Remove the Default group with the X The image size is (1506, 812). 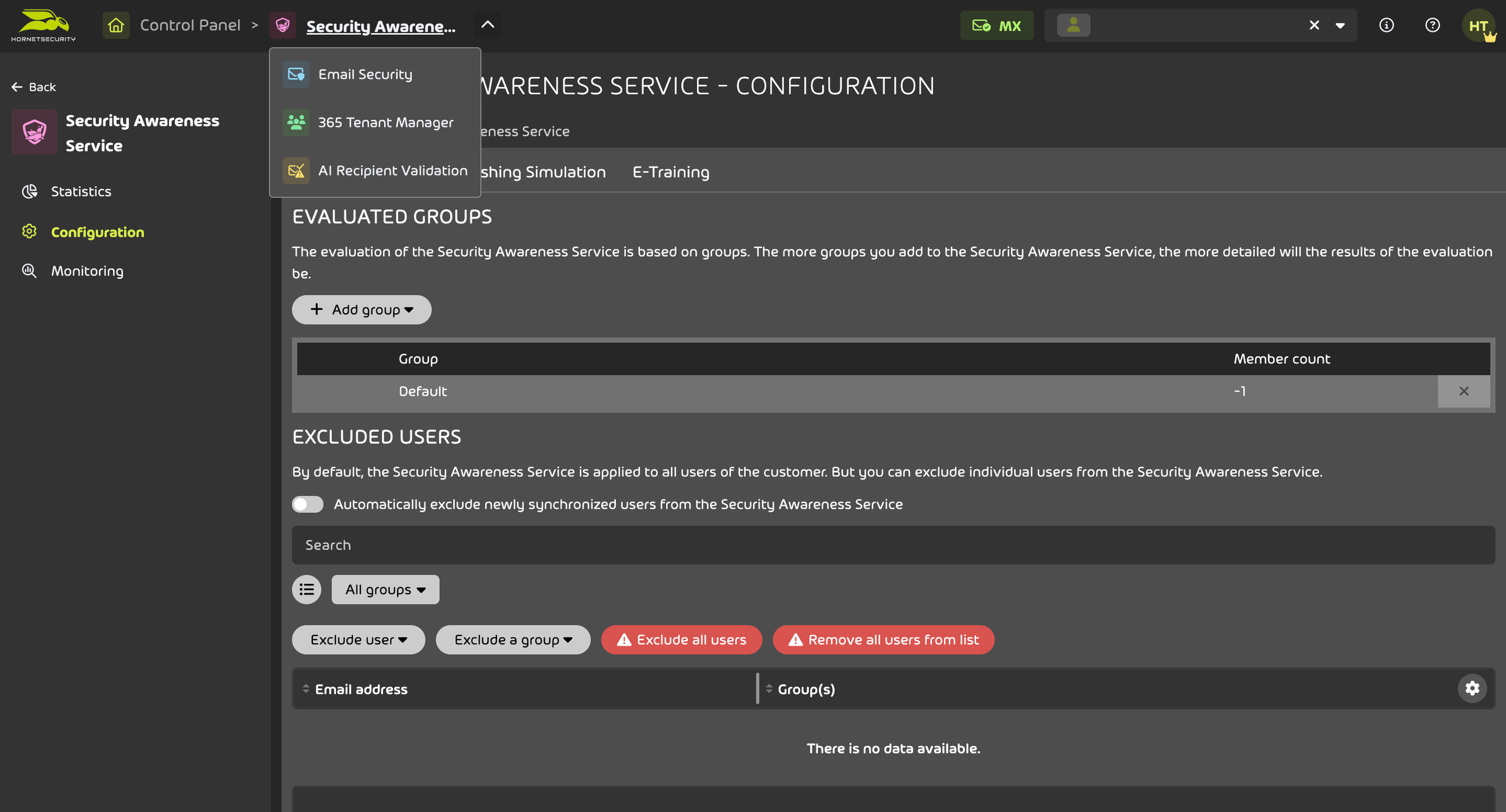[1464, 392]
